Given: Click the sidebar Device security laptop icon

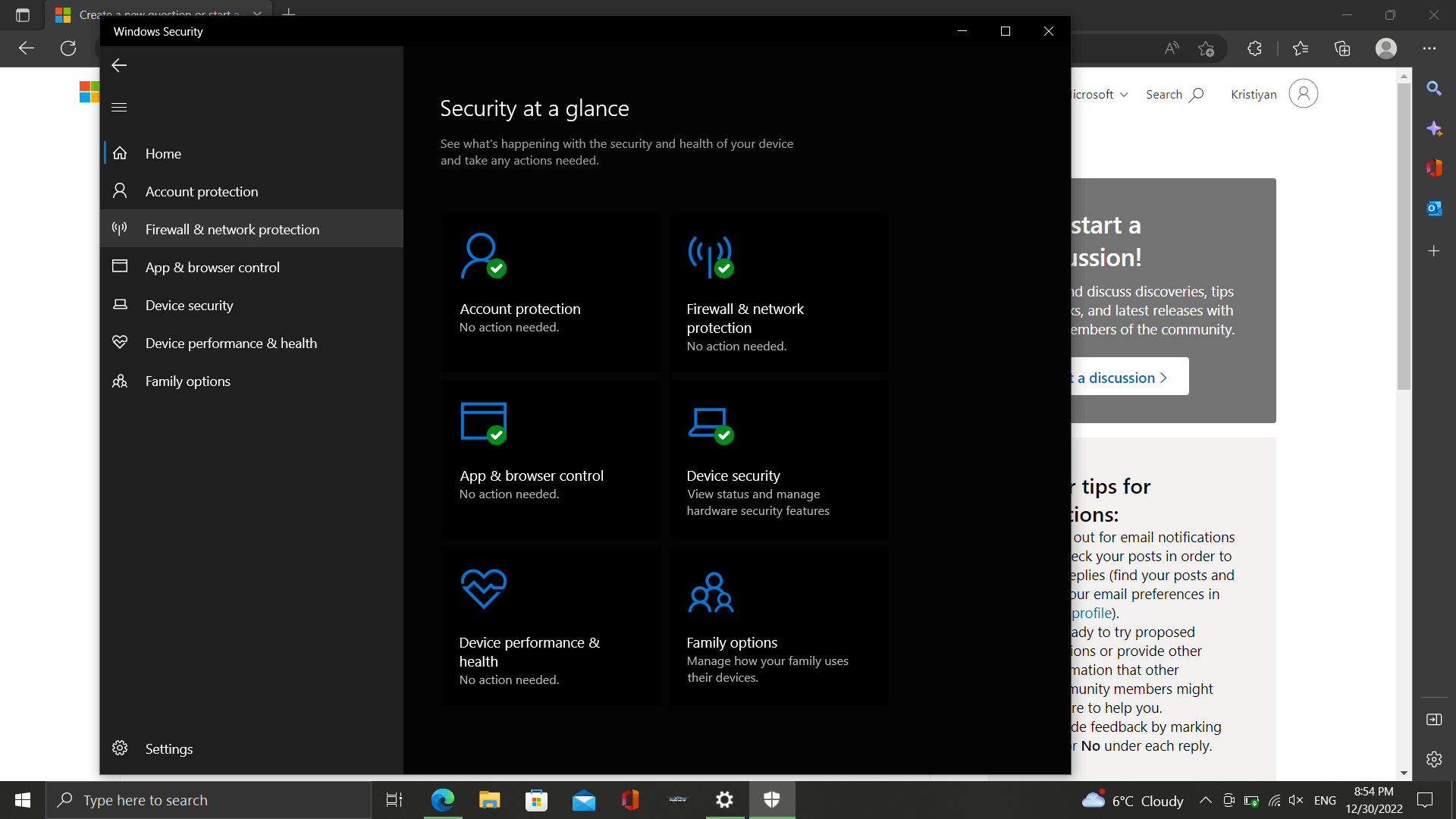Looking at the screenshot, I should point(120,305).
